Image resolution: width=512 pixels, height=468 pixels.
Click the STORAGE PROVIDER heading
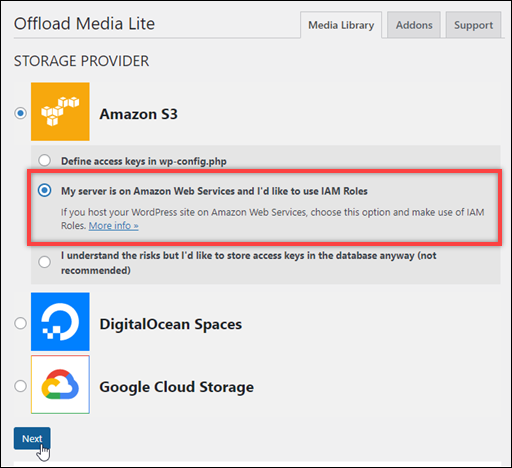point(81,61)
